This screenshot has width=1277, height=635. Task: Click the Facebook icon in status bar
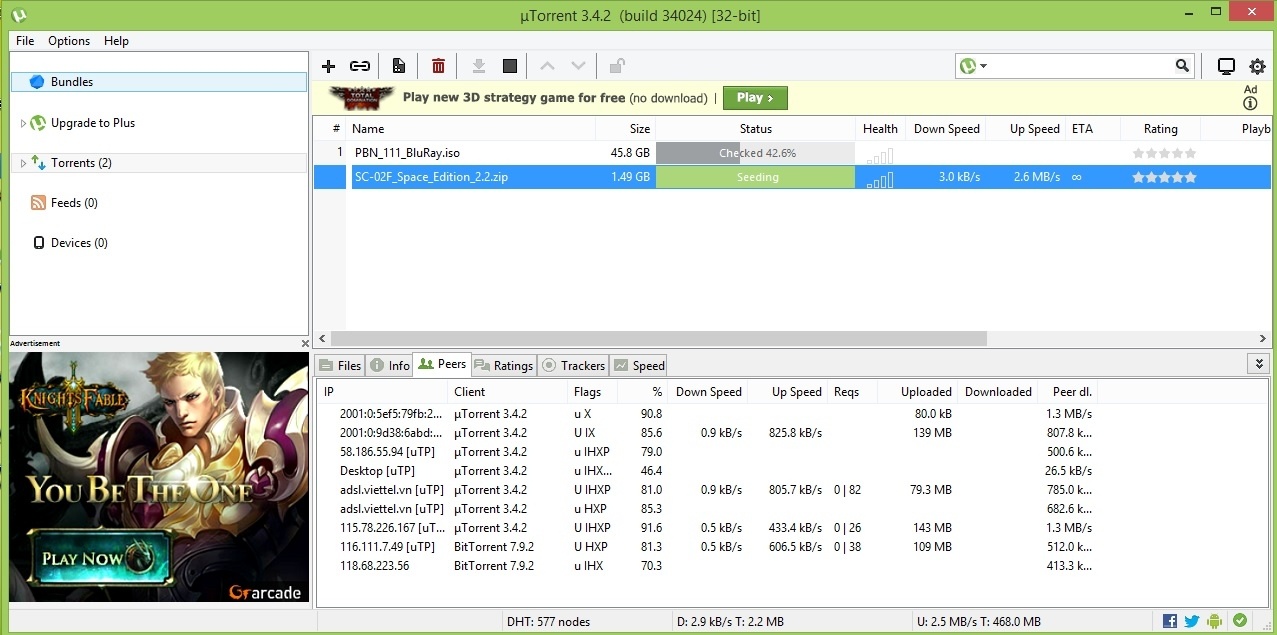point(1170,621)
